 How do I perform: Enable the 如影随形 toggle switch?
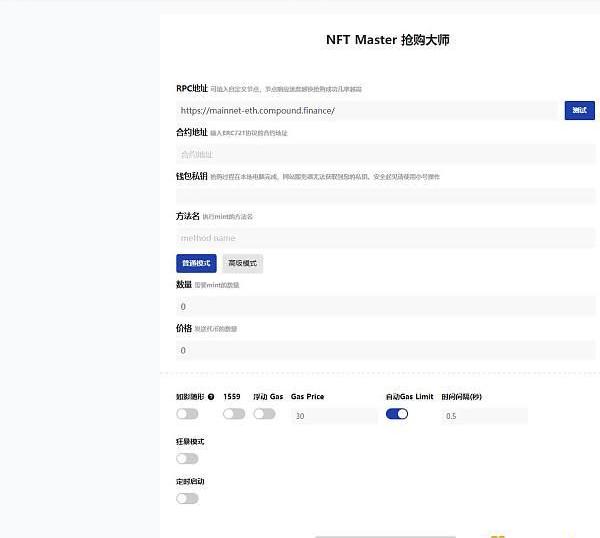point(187,414)
